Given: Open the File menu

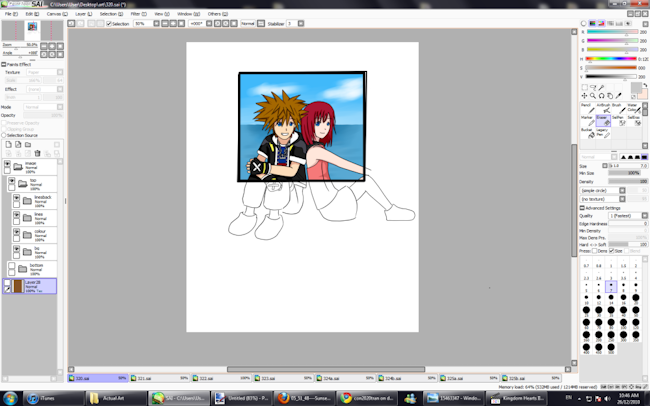Looking at the screenshot, I should tap(11, 14).
